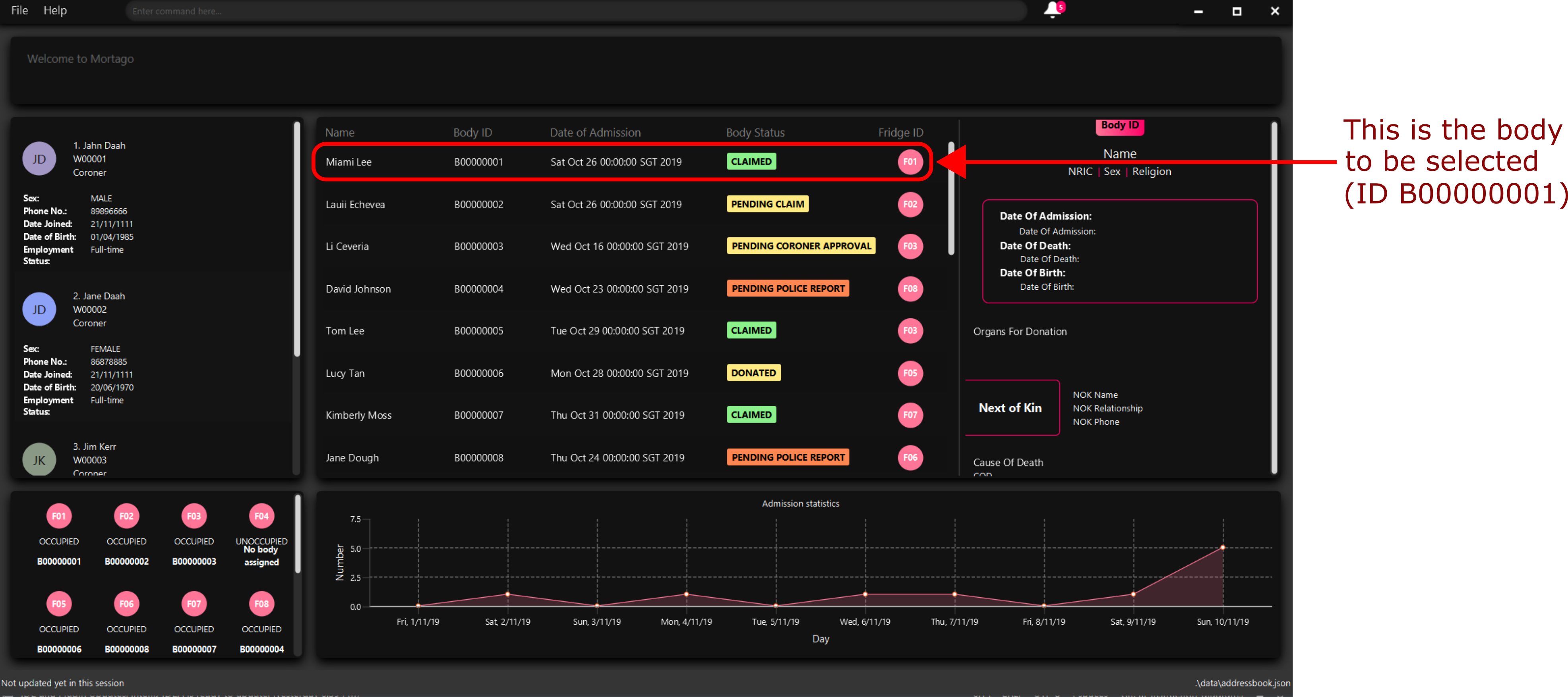Image resolution: width=1568 pixels, height=697 pixels.
Task: Select fridge F02 in the fridge grid
Action: coord(127,516)
